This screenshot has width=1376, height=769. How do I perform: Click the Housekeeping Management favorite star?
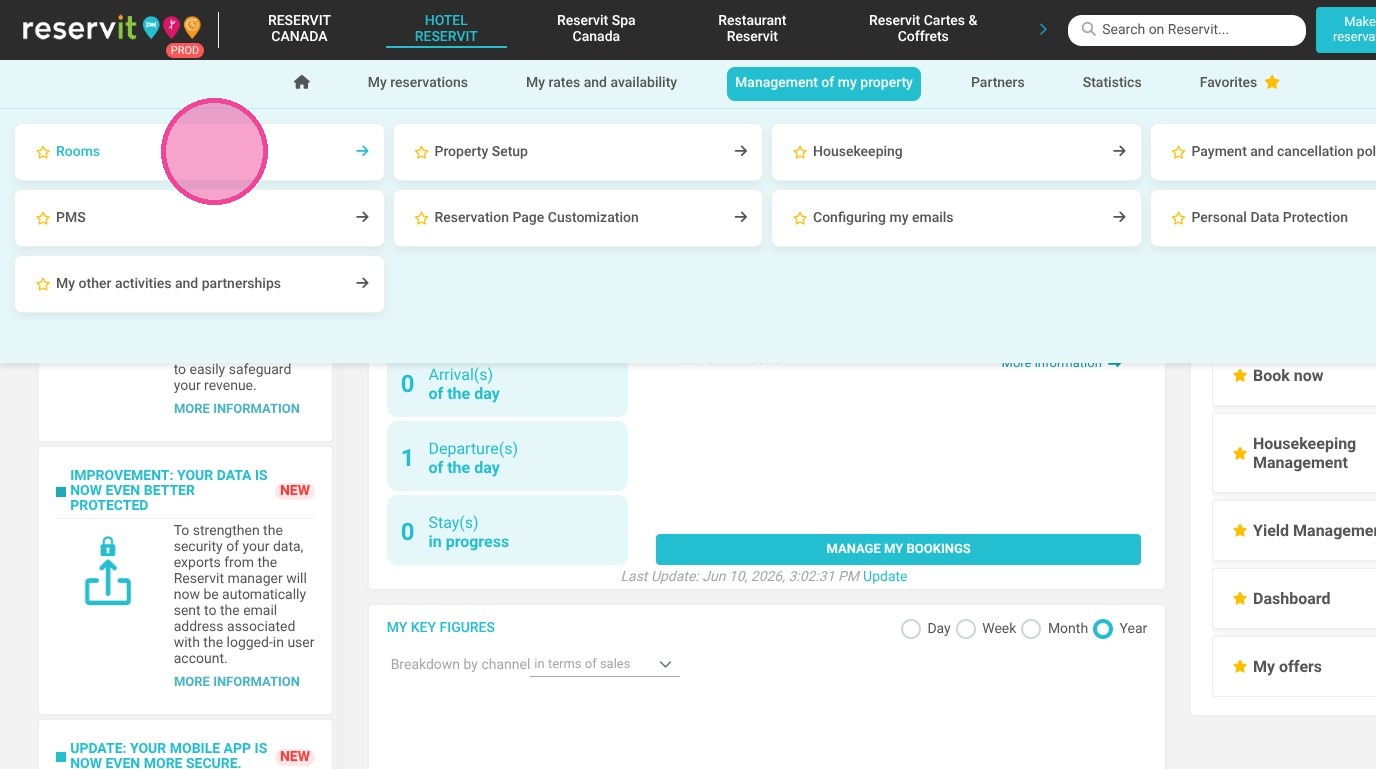(1240, 453)
